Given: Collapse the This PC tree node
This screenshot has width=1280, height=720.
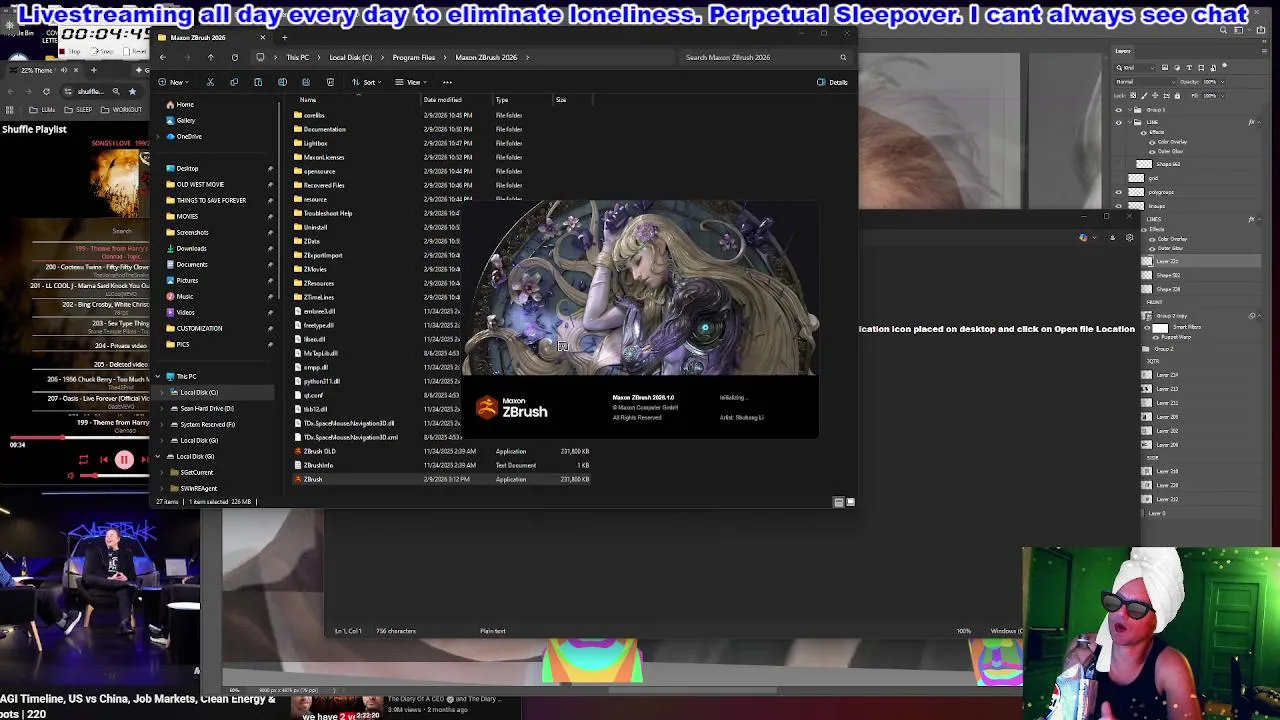Looking at the screenshot, I should click(158, 376).
